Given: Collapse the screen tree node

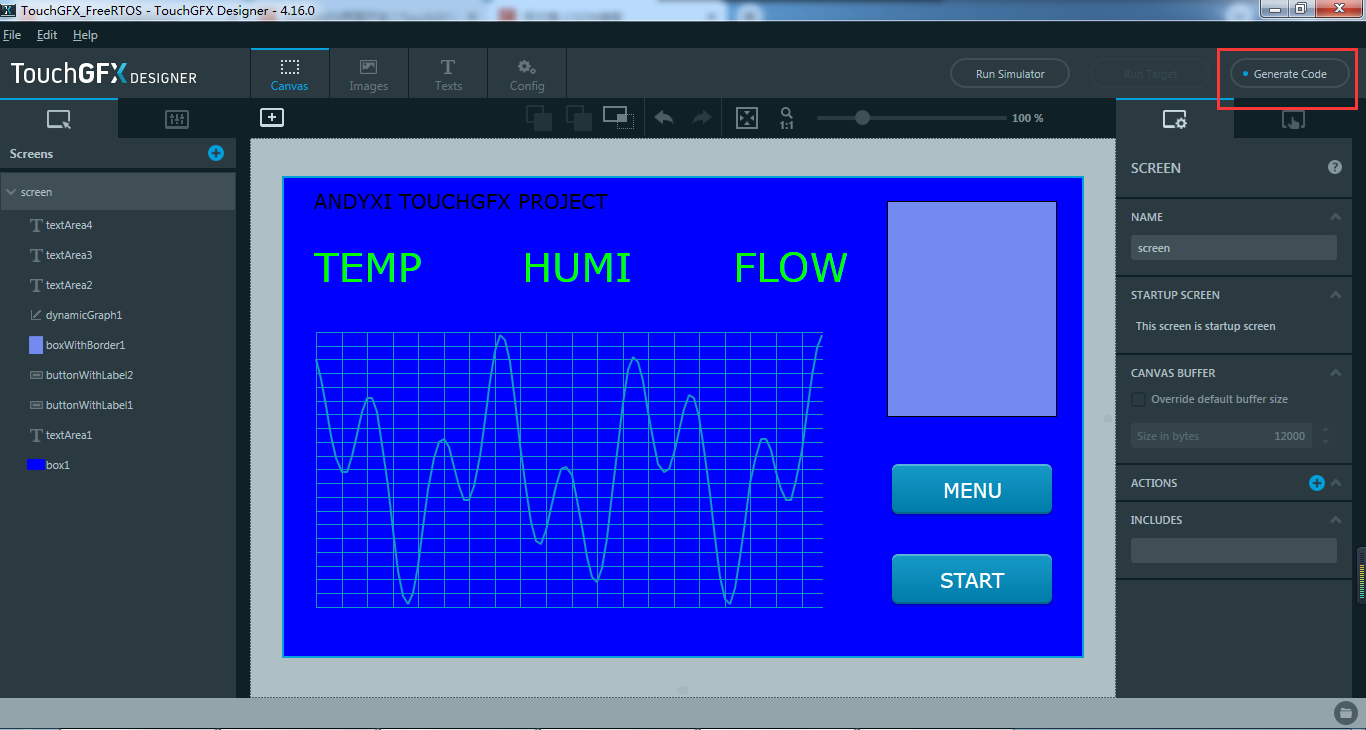Looking at the screenshot, I should pyautogui.click(x=11, y=192).
